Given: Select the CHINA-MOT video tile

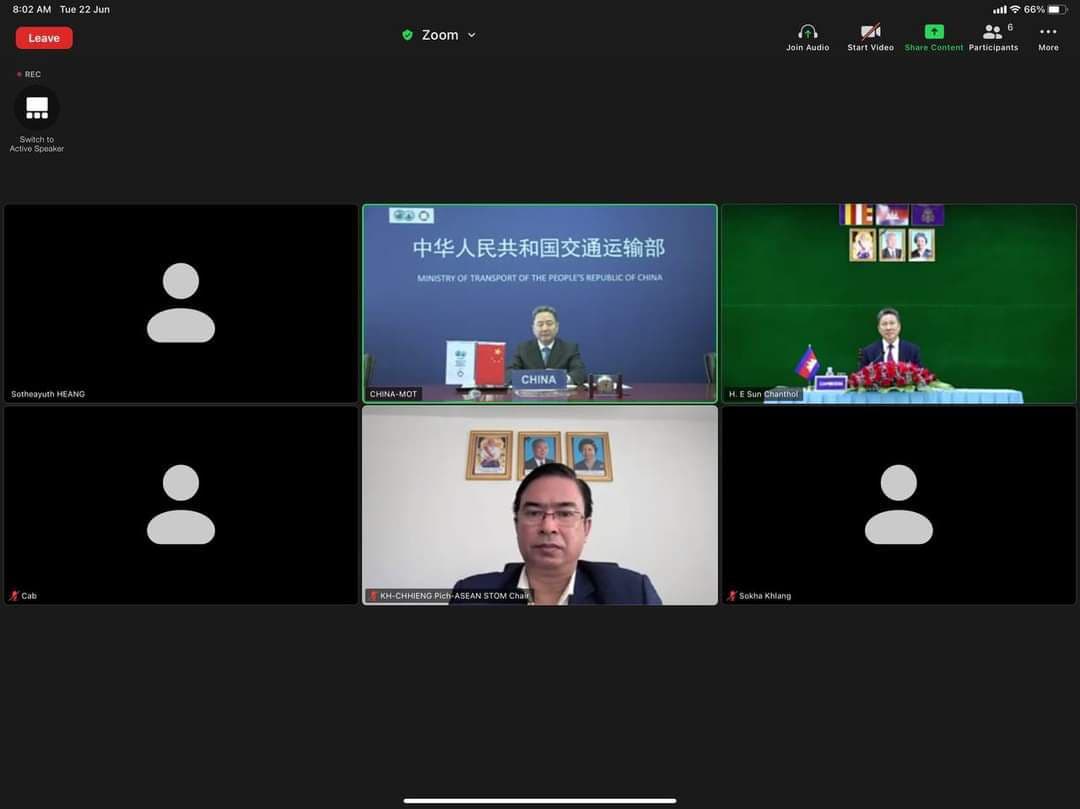Looking at the screenshot, I should [539, 303].
